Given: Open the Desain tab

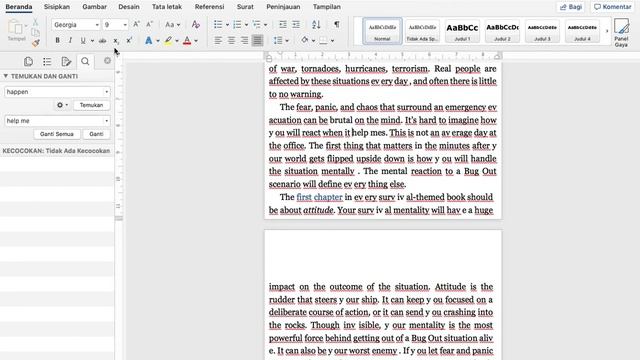Looking at the screenshot, I should [129, 7].
